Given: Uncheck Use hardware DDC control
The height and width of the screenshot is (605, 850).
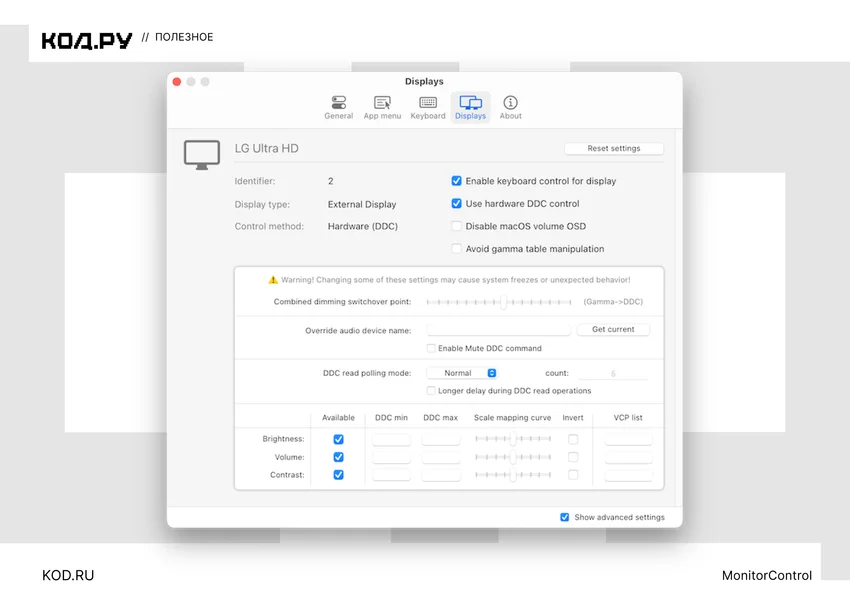Looking at the screenshot, I should click(456, 203).
